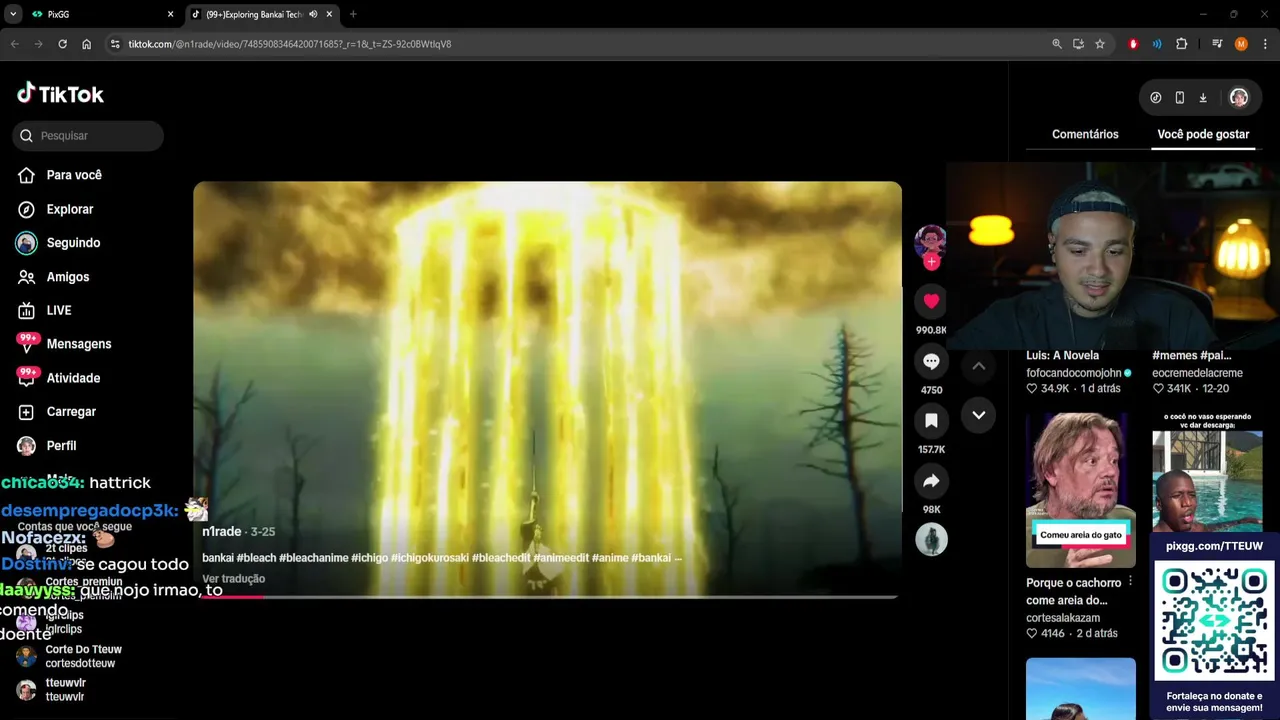Click the download desktop app icon
Viewport: 1280px width, 720px height.
[x=1203, y=97]
